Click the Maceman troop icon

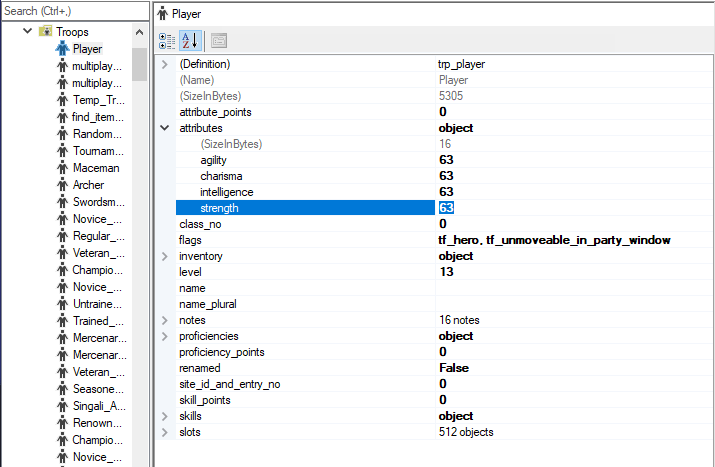(62, 168)
